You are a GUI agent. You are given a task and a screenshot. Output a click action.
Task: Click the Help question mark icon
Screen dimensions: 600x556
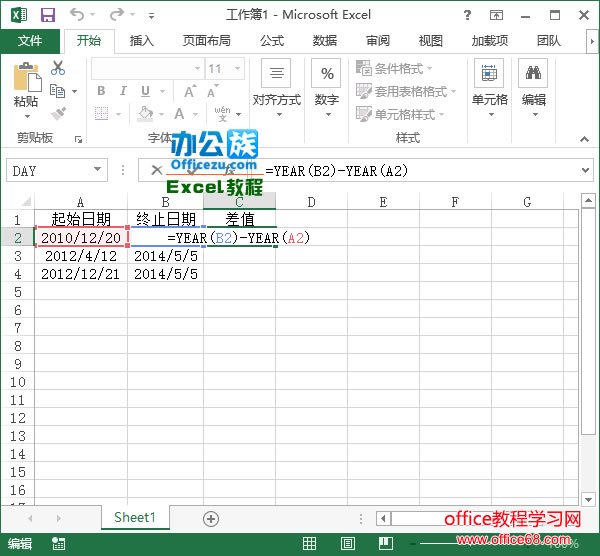(x=467, y=15)
